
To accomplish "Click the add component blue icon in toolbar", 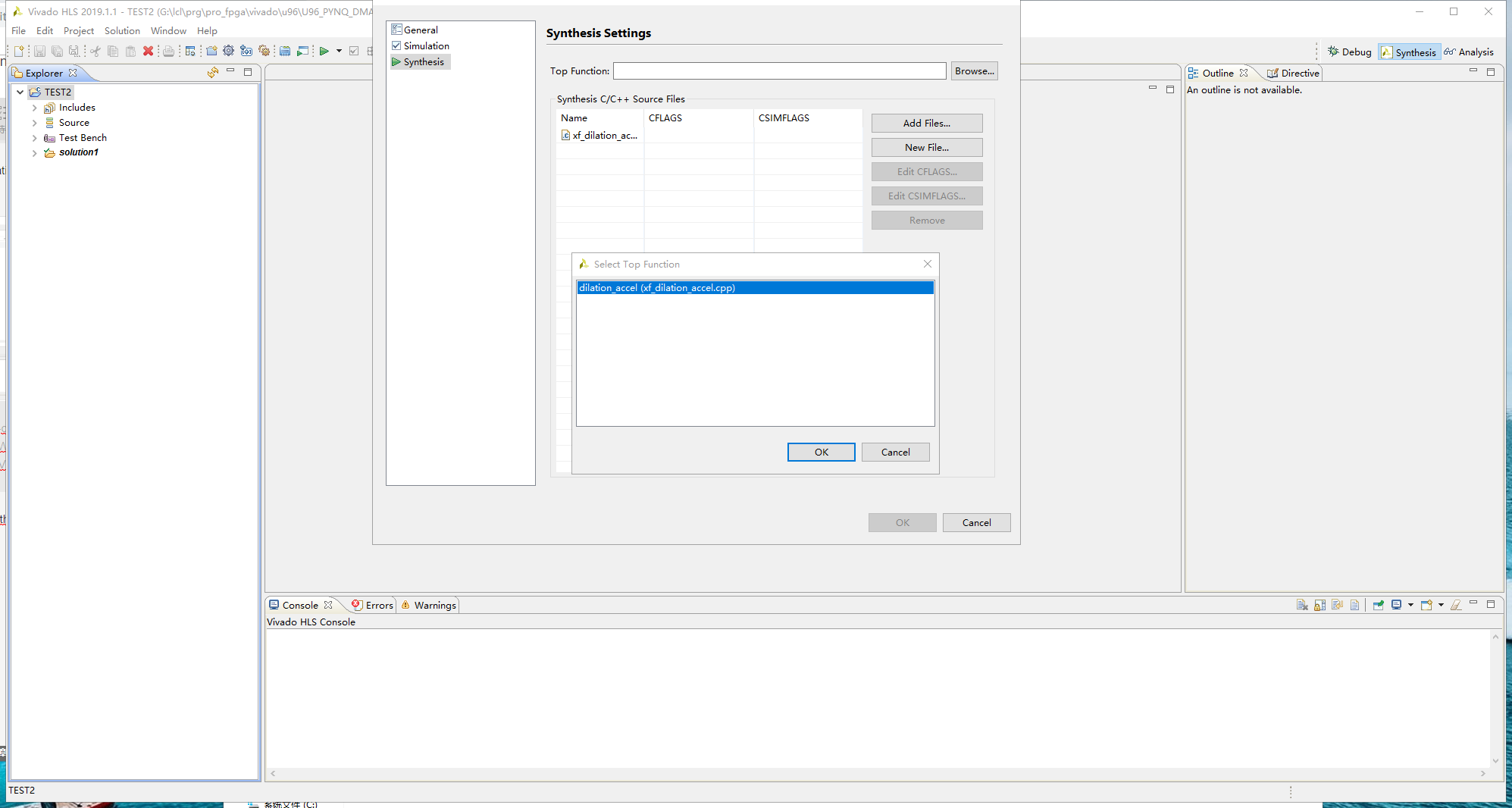I will coord(246,51).
